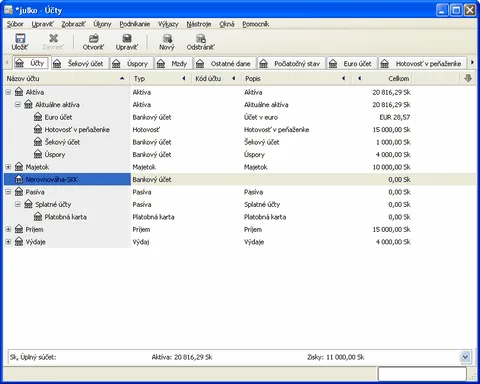Click the bank icon beside Splatné účty
480x384 pixels.
pyautogui.click(x=28, y=204)
